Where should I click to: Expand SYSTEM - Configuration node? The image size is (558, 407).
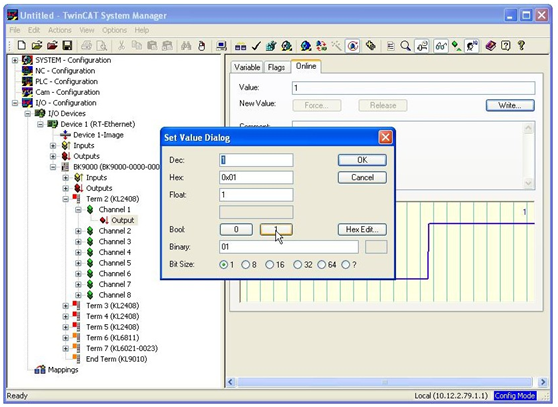click(x=15, y=60)
